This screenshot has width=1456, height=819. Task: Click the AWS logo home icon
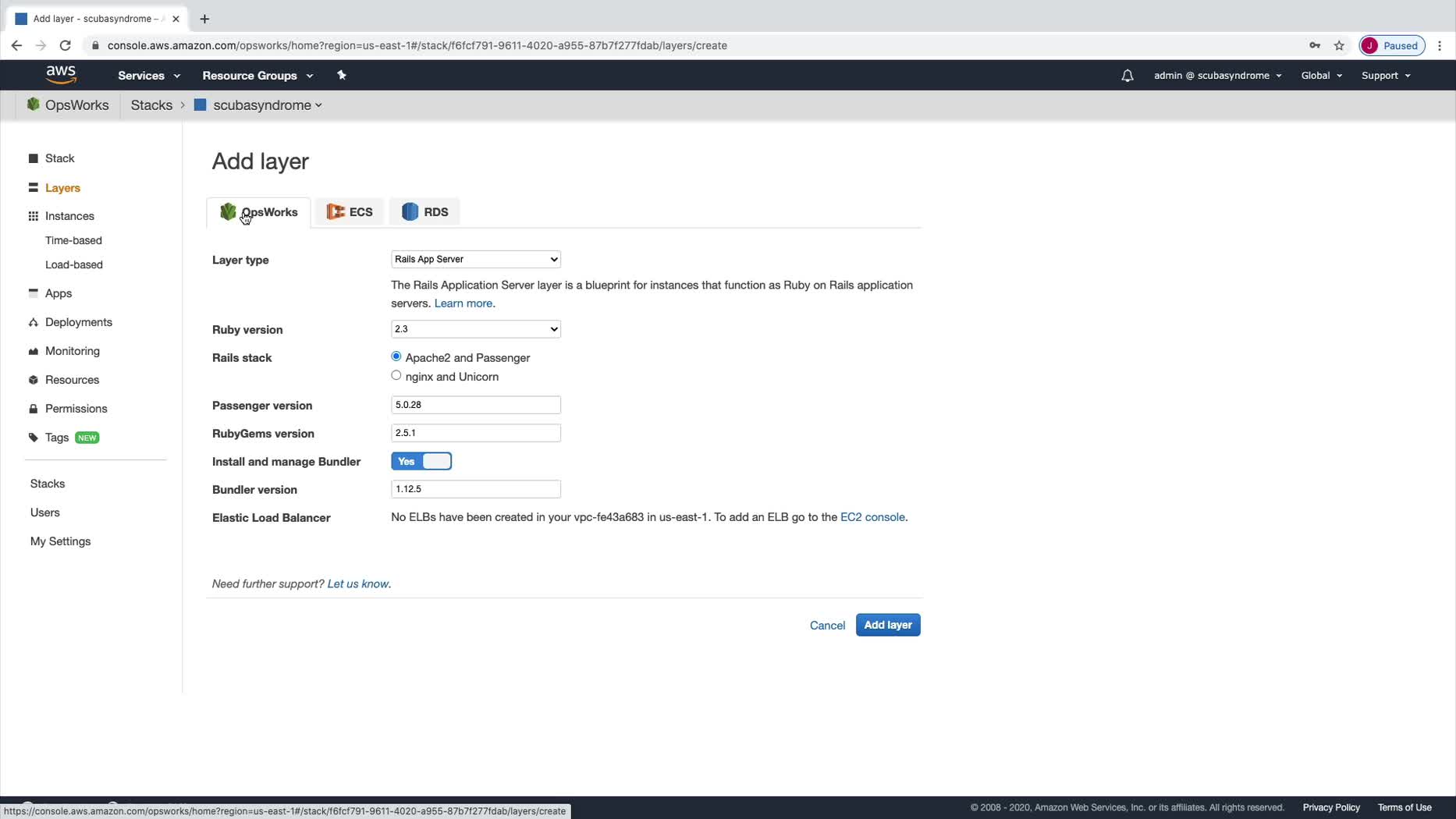61,75
